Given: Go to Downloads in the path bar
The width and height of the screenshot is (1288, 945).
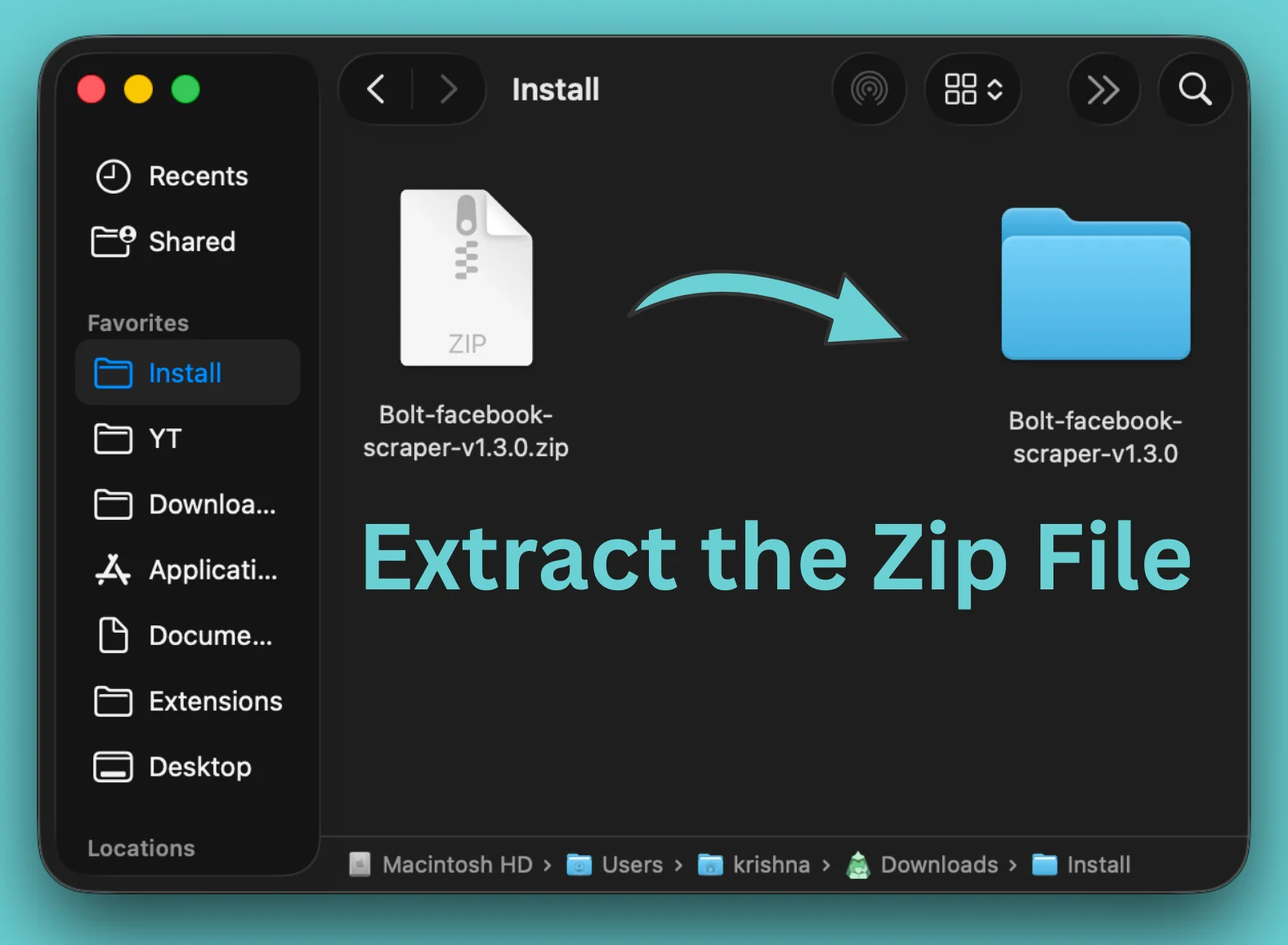Looking at the screenshot, I should (922, 865).
